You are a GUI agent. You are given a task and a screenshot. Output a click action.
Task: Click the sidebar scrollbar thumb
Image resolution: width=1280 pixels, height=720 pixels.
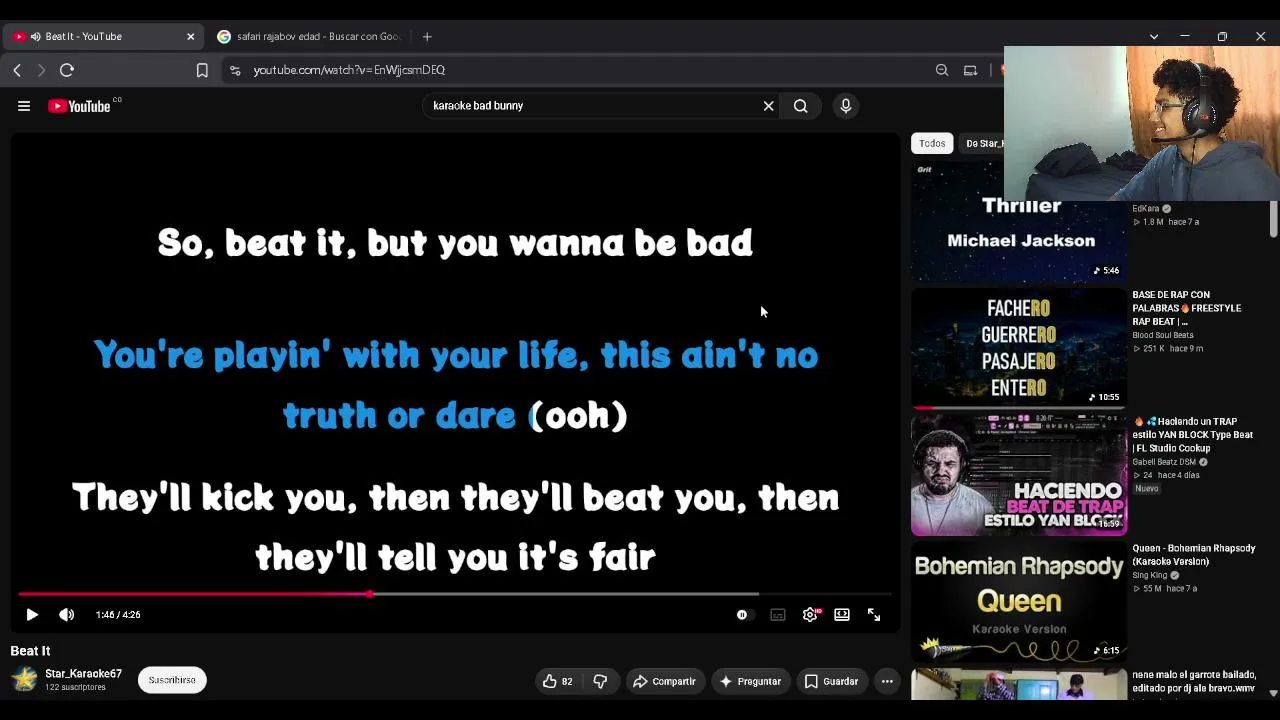click(1273, 219)
